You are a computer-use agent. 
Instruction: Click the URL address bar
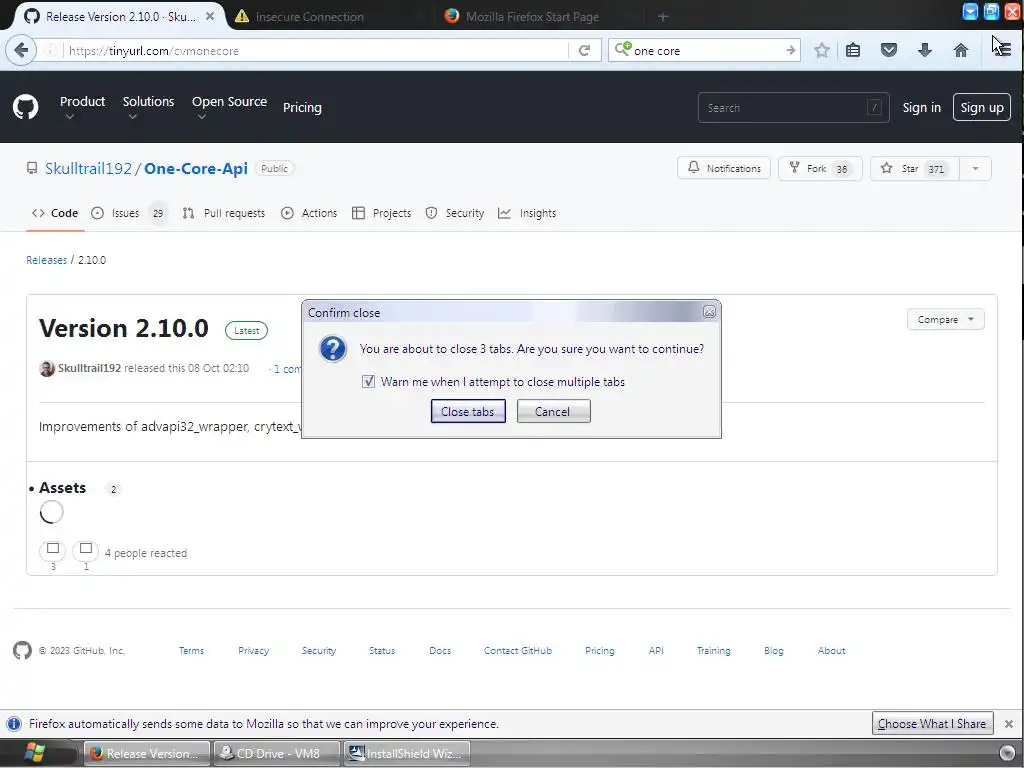316,50
